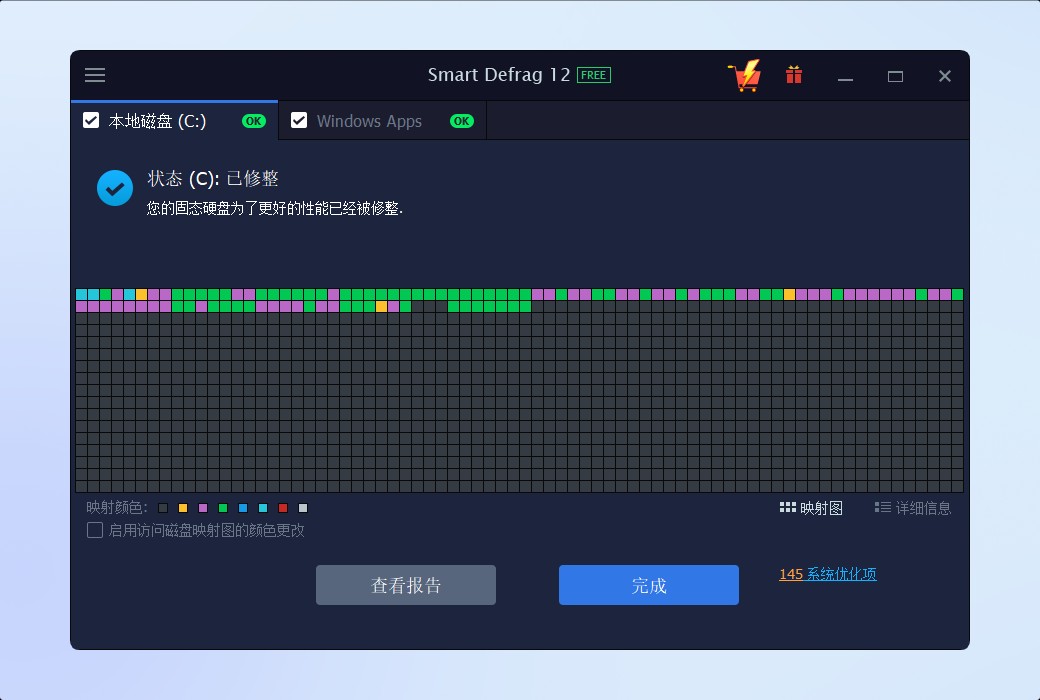Click the 映射颜色 label
Screen dimensions: 1040x700
[x=117, y=508]
